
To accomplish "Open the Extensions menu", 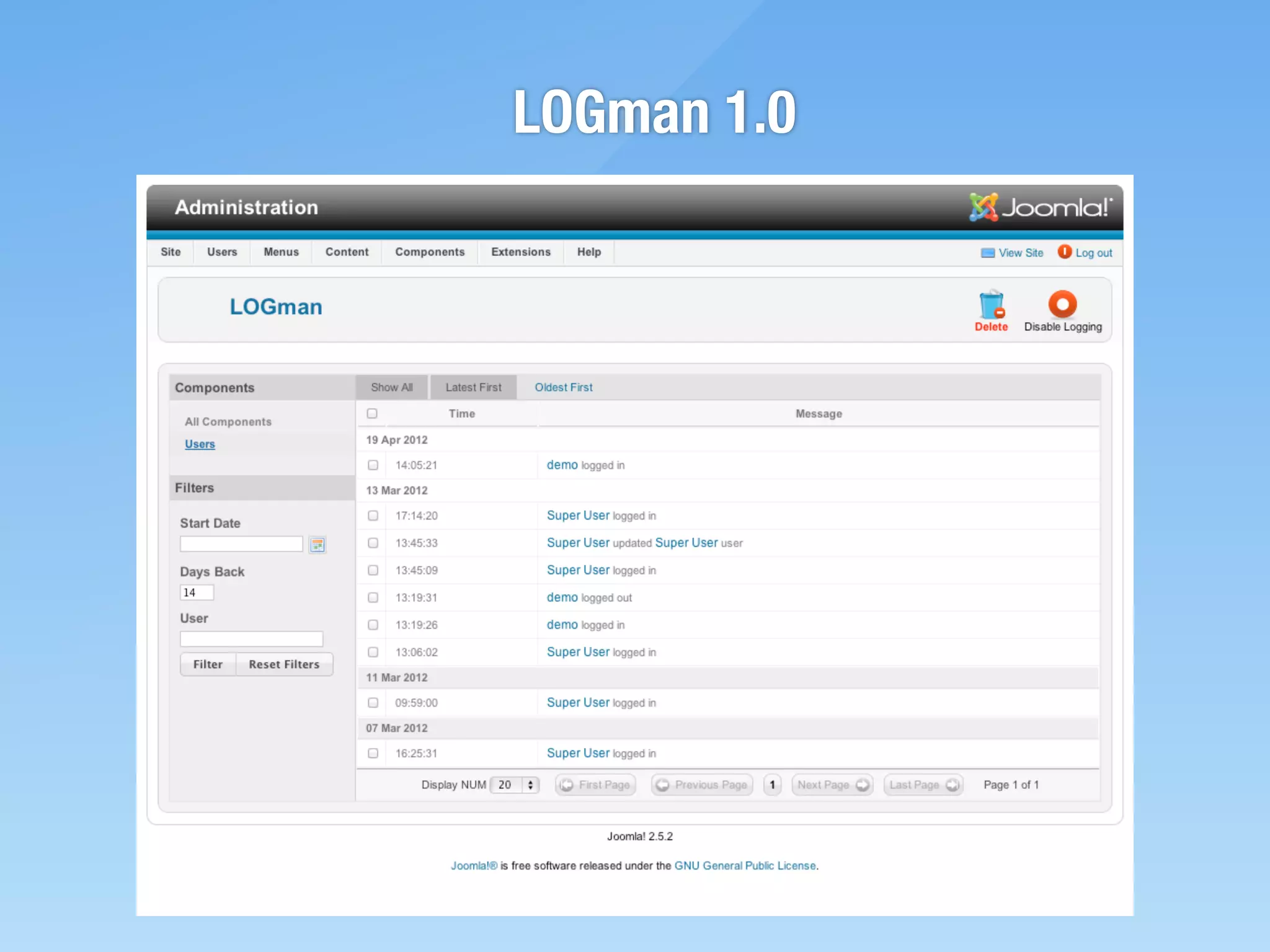I will point(521,252).
